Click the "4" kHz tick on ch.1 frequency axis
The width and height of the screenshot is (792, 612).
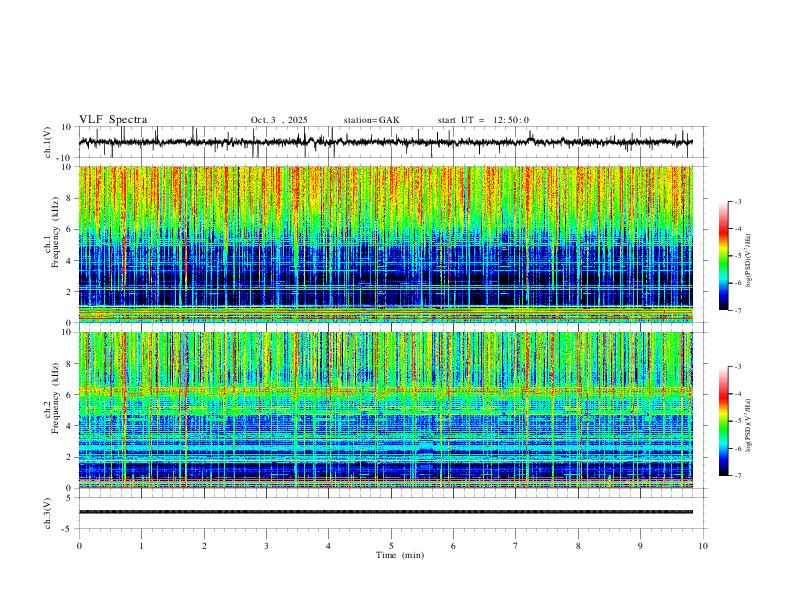[x=69, y=261]
